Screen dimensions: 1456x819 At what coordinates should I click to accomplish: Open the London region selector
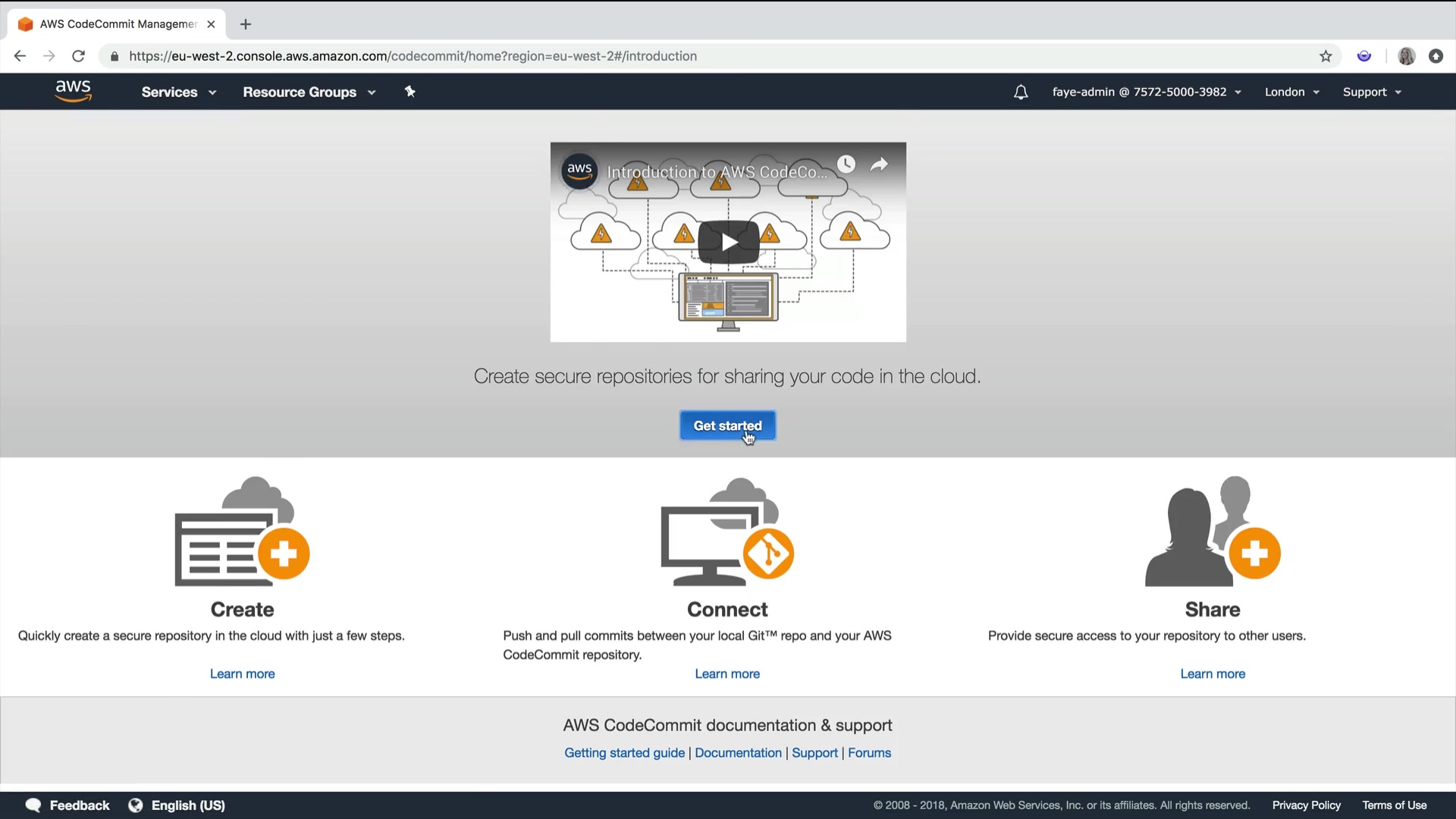pos(1291,92)
